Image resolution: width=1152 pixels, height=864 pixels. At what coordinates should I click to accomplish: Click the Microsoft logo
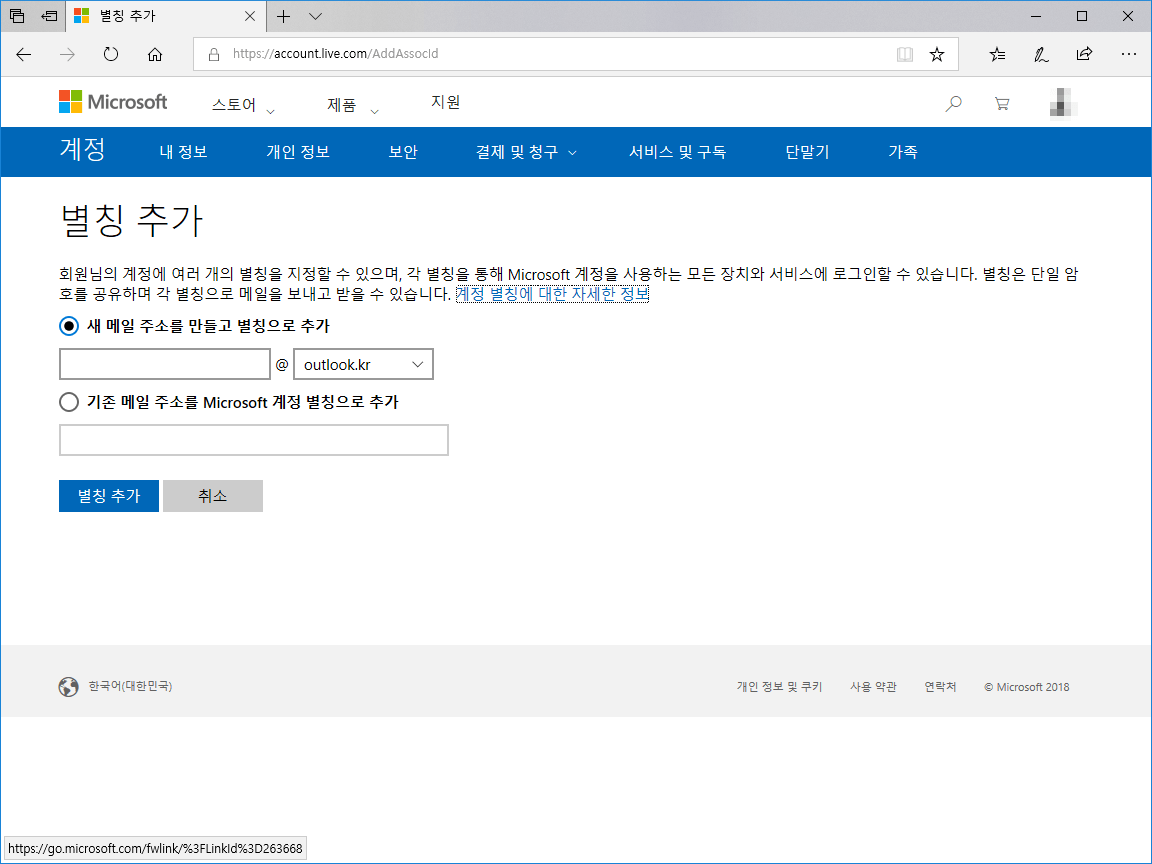tap(113, 102)
